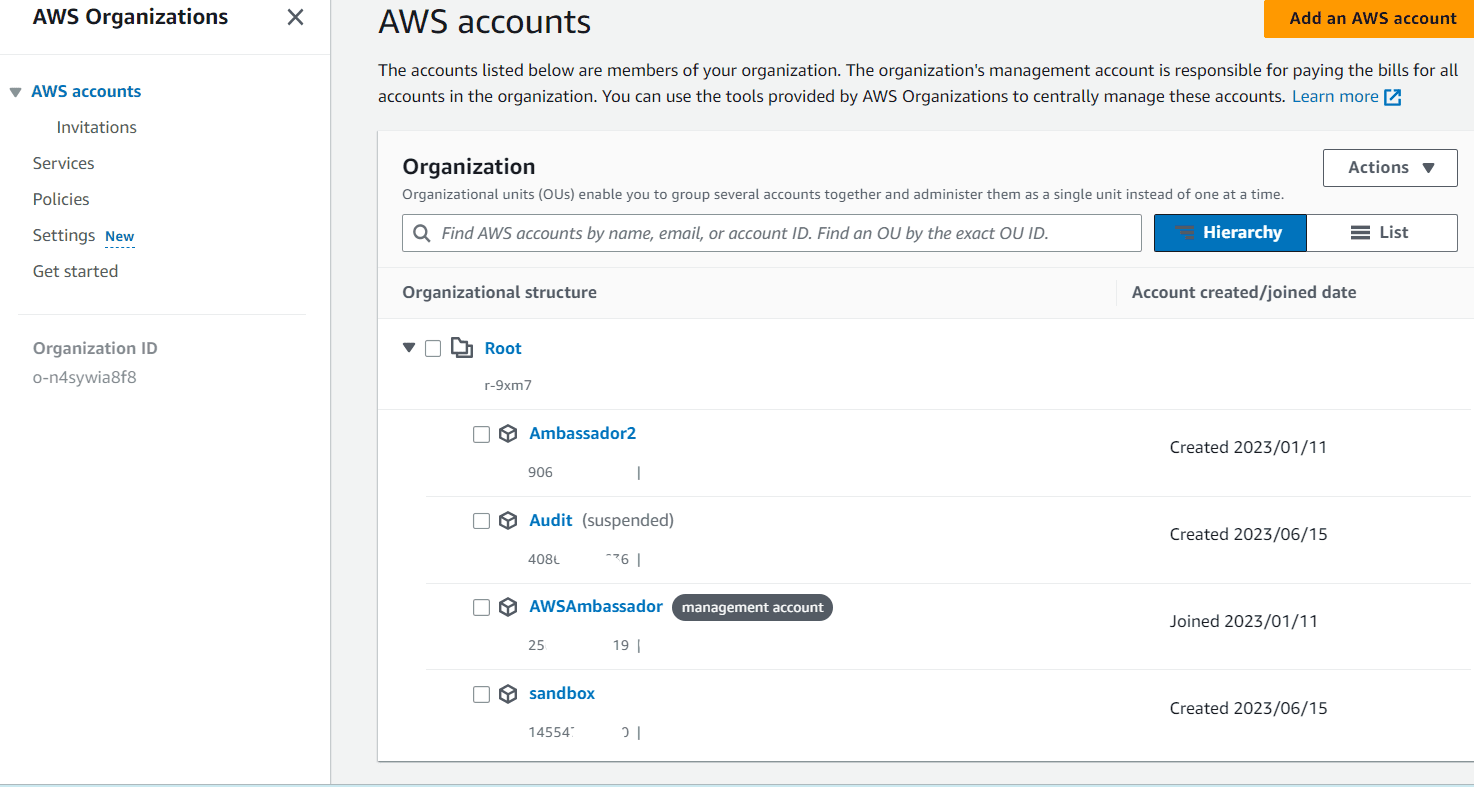Focus the account search field
The image size is (1474, 787).
[x=771, y=233]
